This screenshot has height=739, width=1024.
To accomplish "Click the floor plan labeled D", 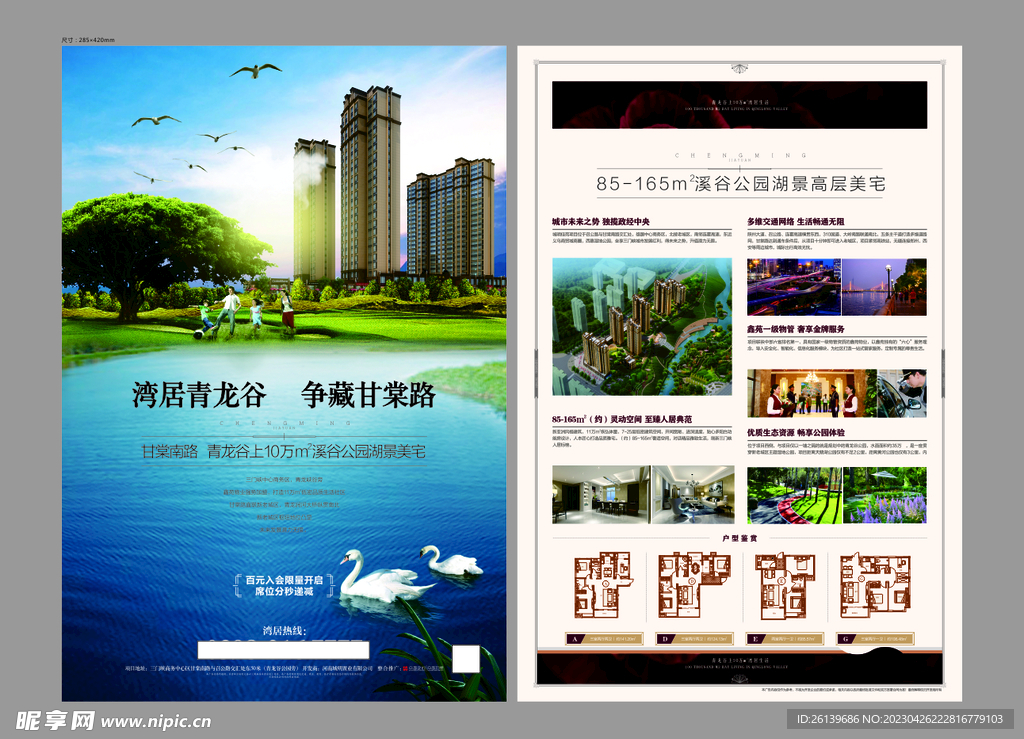I will pos(694,585).
